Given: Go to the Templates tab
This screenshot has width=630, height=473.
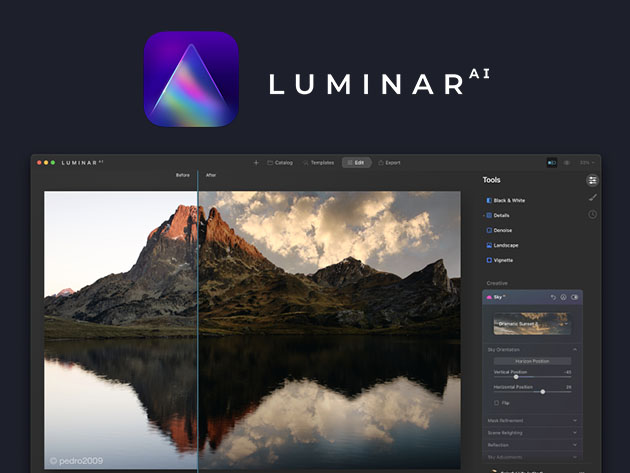Looking at the screenshot, I should point(317,162).
